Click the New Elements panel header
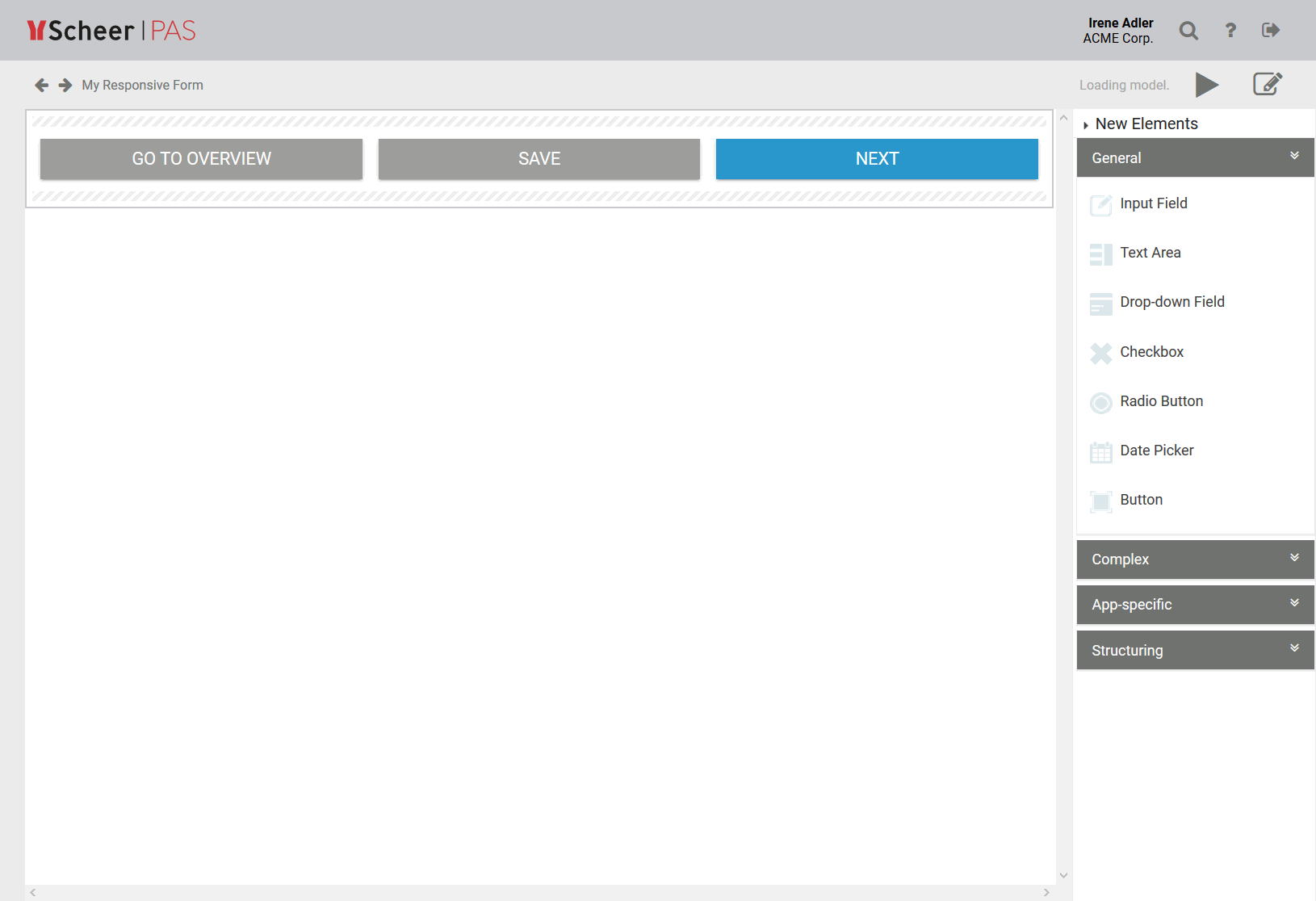The image size is (1316, 901). 1146,124
